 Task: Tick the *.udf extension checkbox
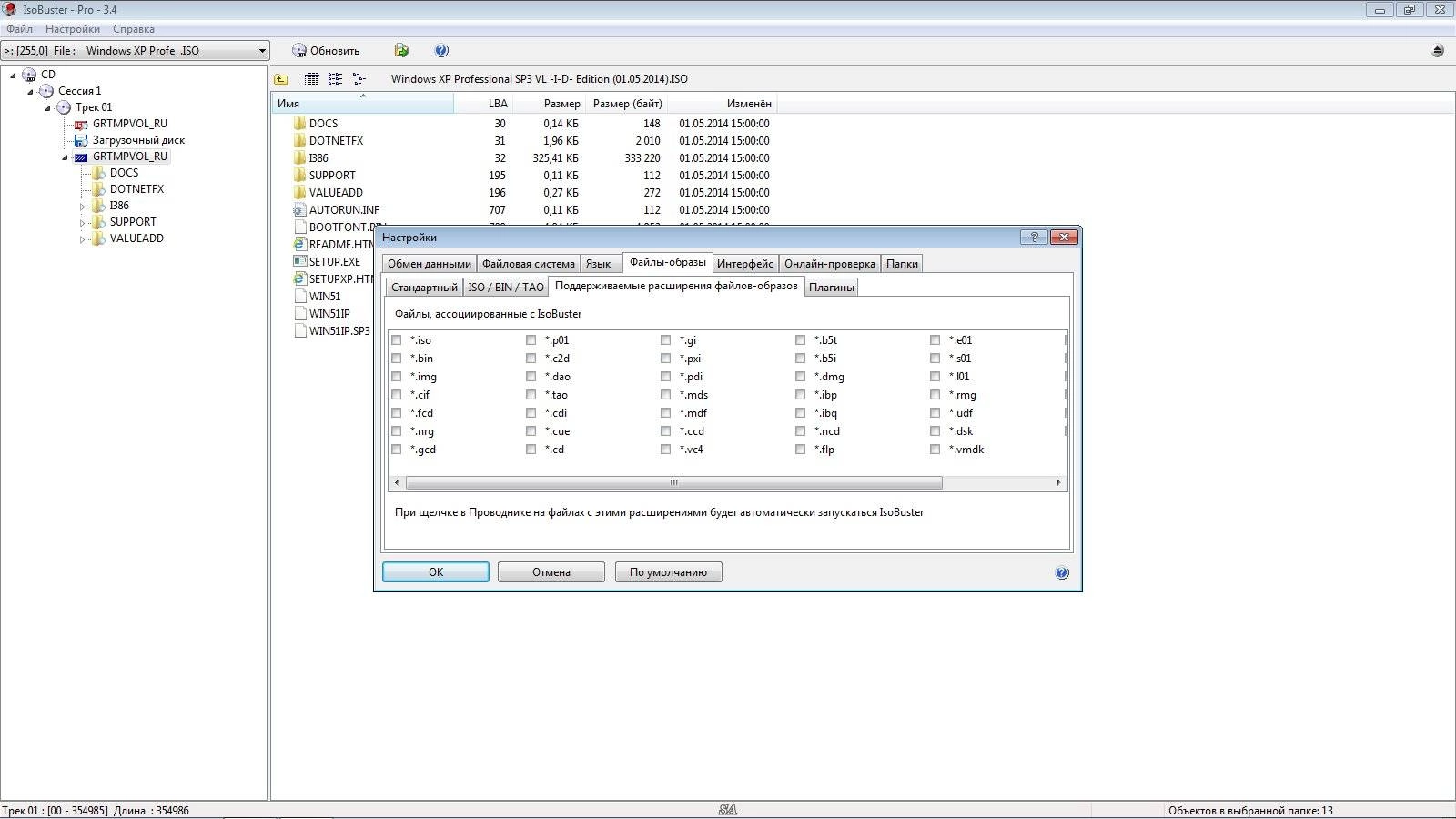tap(935, 413)
